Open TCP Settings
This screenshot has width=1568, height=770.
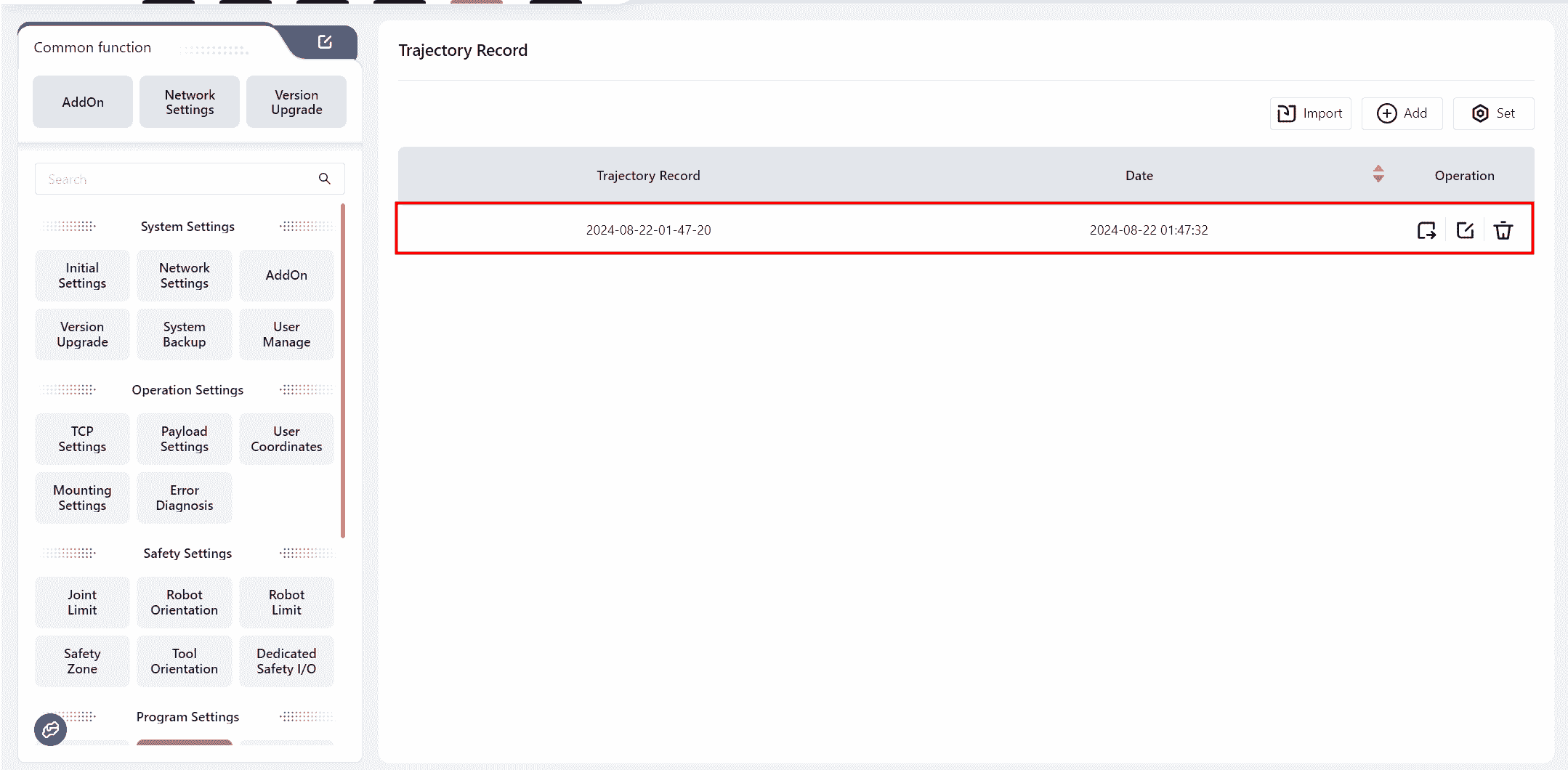pyautogui.click(x=82, y=439)
